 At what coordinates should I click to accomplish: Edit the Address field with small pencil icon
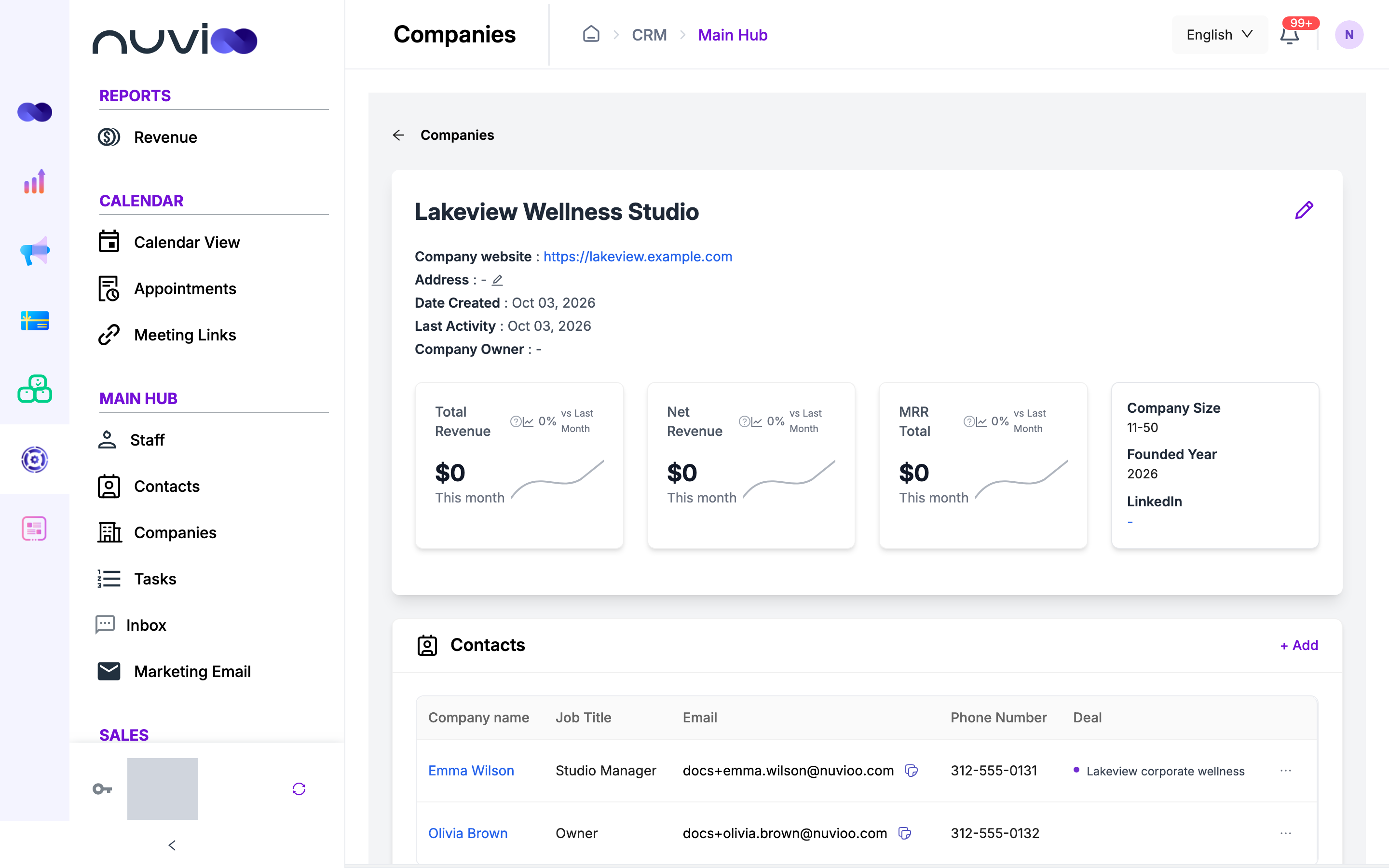coord(498,280)
